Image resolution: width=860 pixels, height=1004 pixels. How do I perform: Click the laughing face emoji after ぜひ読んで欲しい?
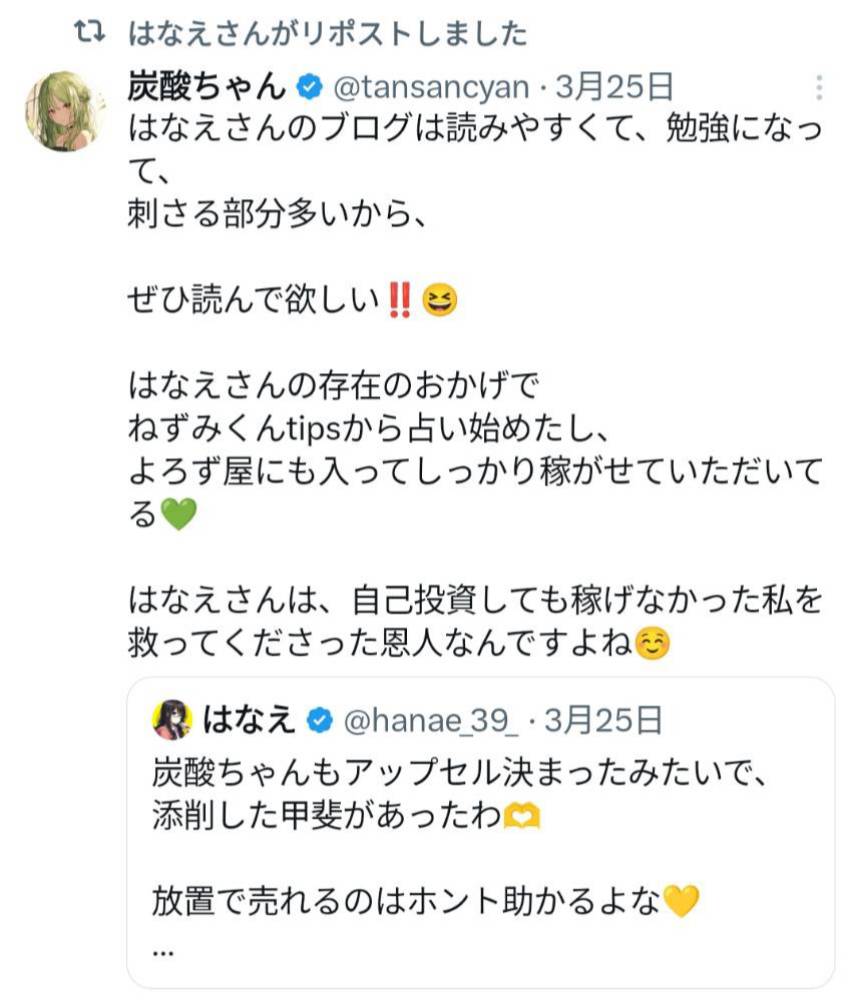tap(440, 300)
